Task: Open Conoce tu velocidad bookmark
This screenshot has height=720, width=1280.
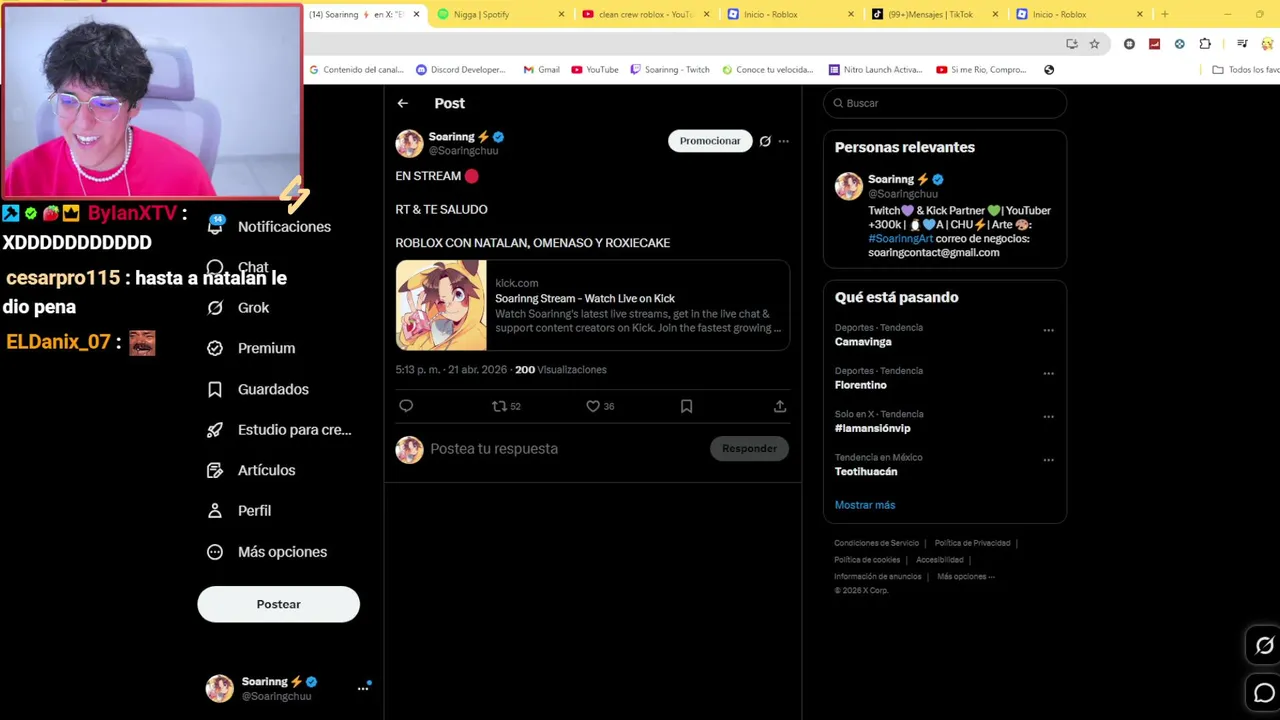Action: 768,70
